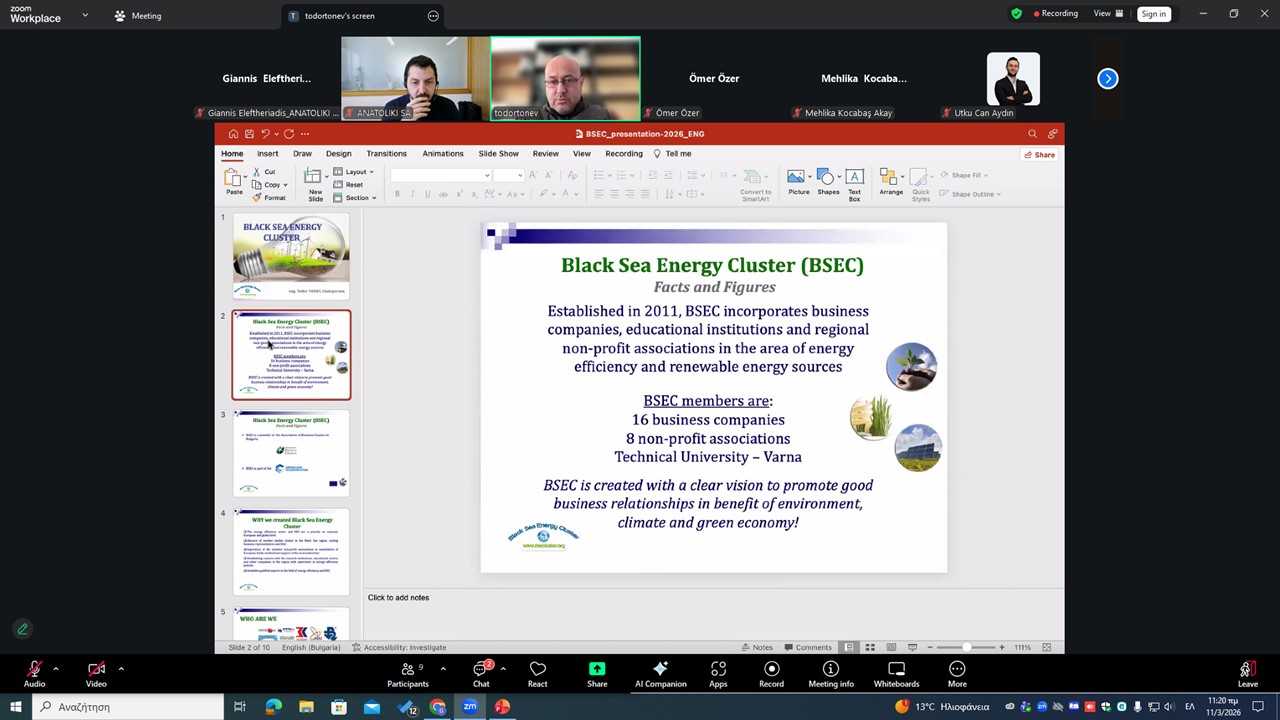
Task: Start the camera with Video button
Action: pyautogui.click(x=96, y=674)
